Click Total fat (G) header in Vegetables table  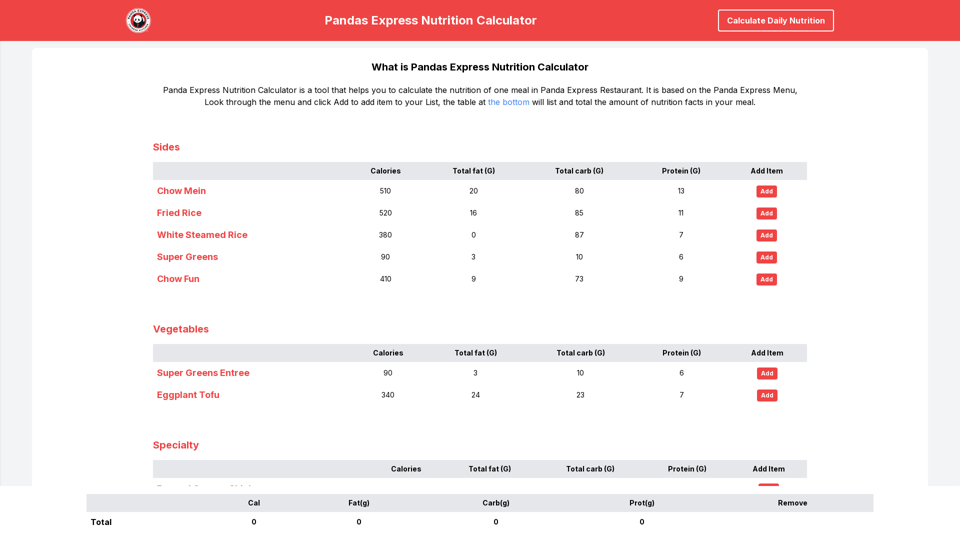click(x=476, y=353)
